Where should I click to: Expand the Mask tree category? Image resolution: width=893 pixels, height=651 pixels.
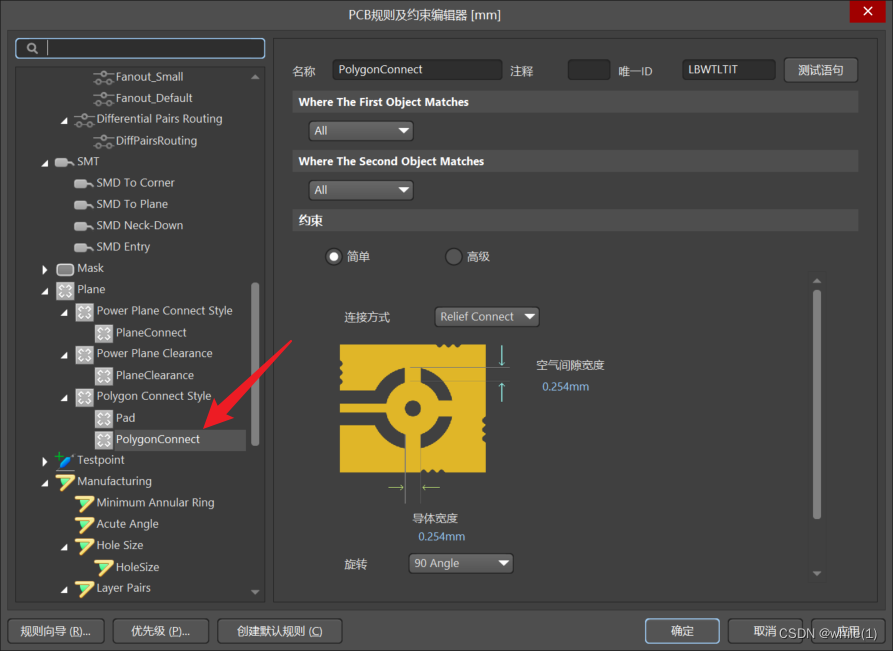tap(45, 269)
